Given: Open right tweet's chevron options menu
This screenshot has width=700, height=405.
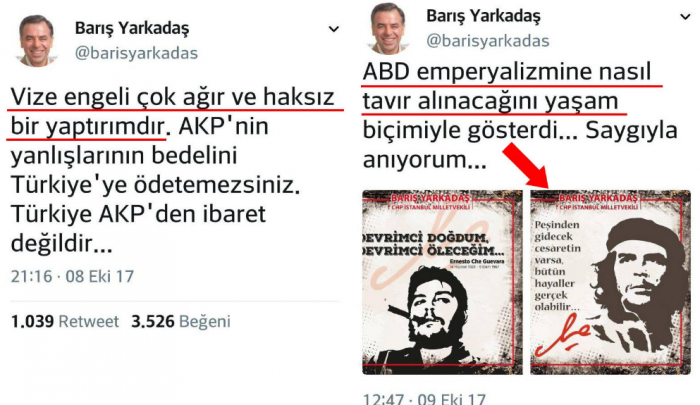Looking at the screenshot, I should point(685,17).
